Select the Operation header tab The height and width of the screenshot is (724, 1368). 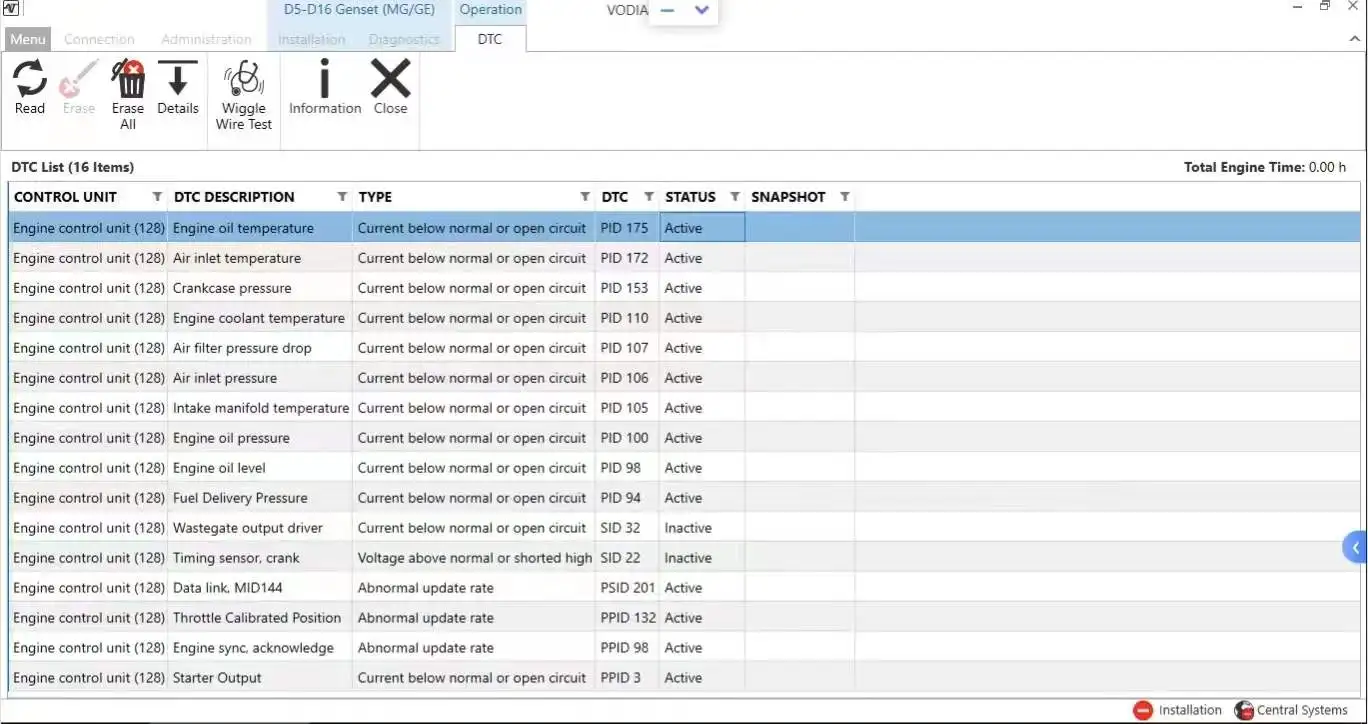click(x=491, y=10)
